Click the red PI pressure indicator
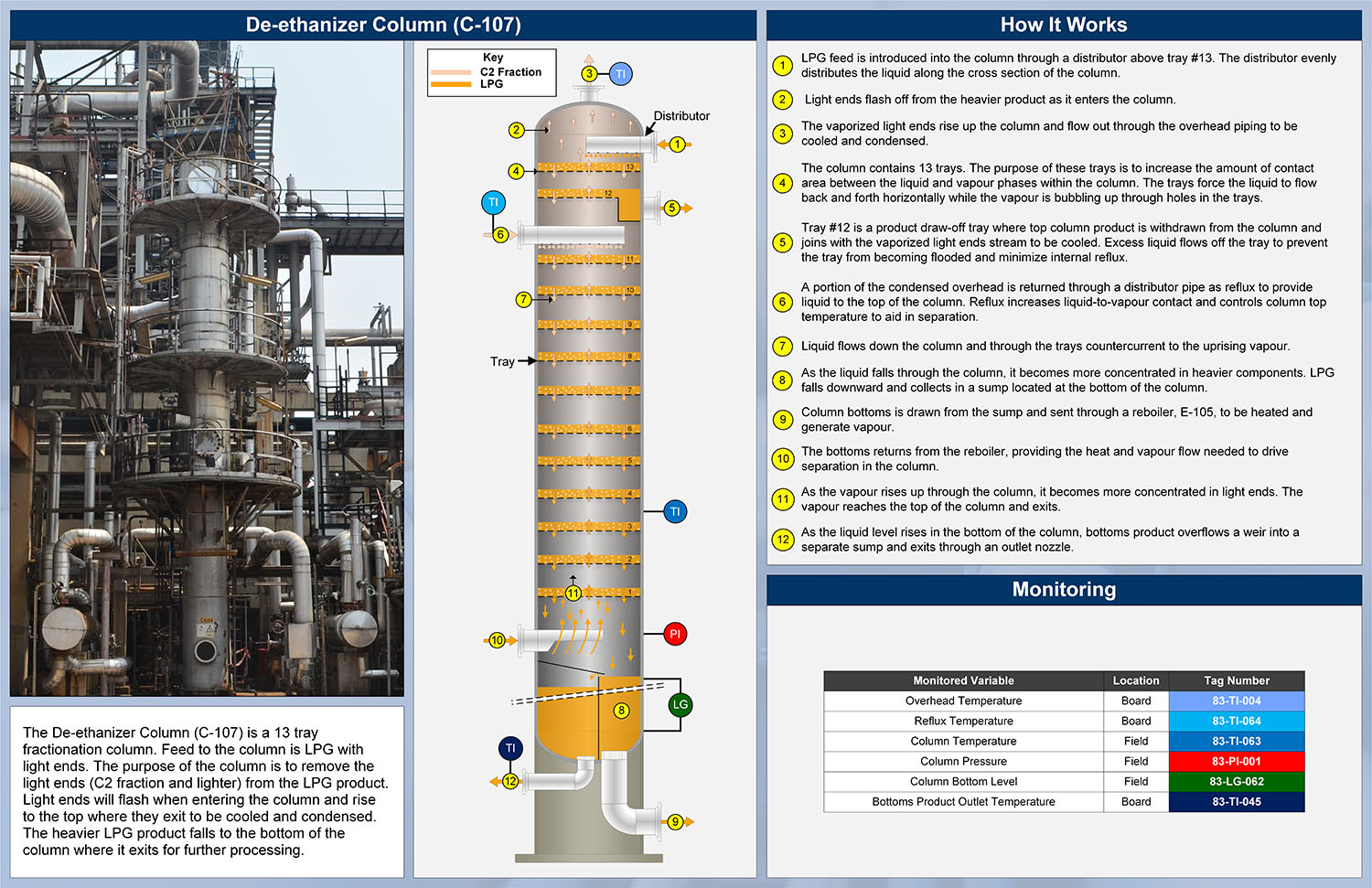This screenshot has height=888, width=1372. click(x=675, y=634)
